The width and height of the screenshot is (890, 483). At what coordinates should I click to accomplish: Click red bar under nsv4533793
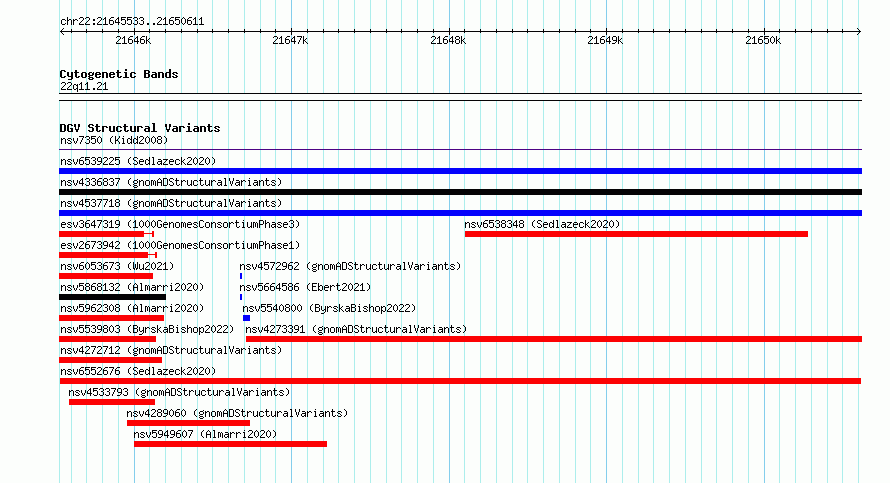pos(112,402)
